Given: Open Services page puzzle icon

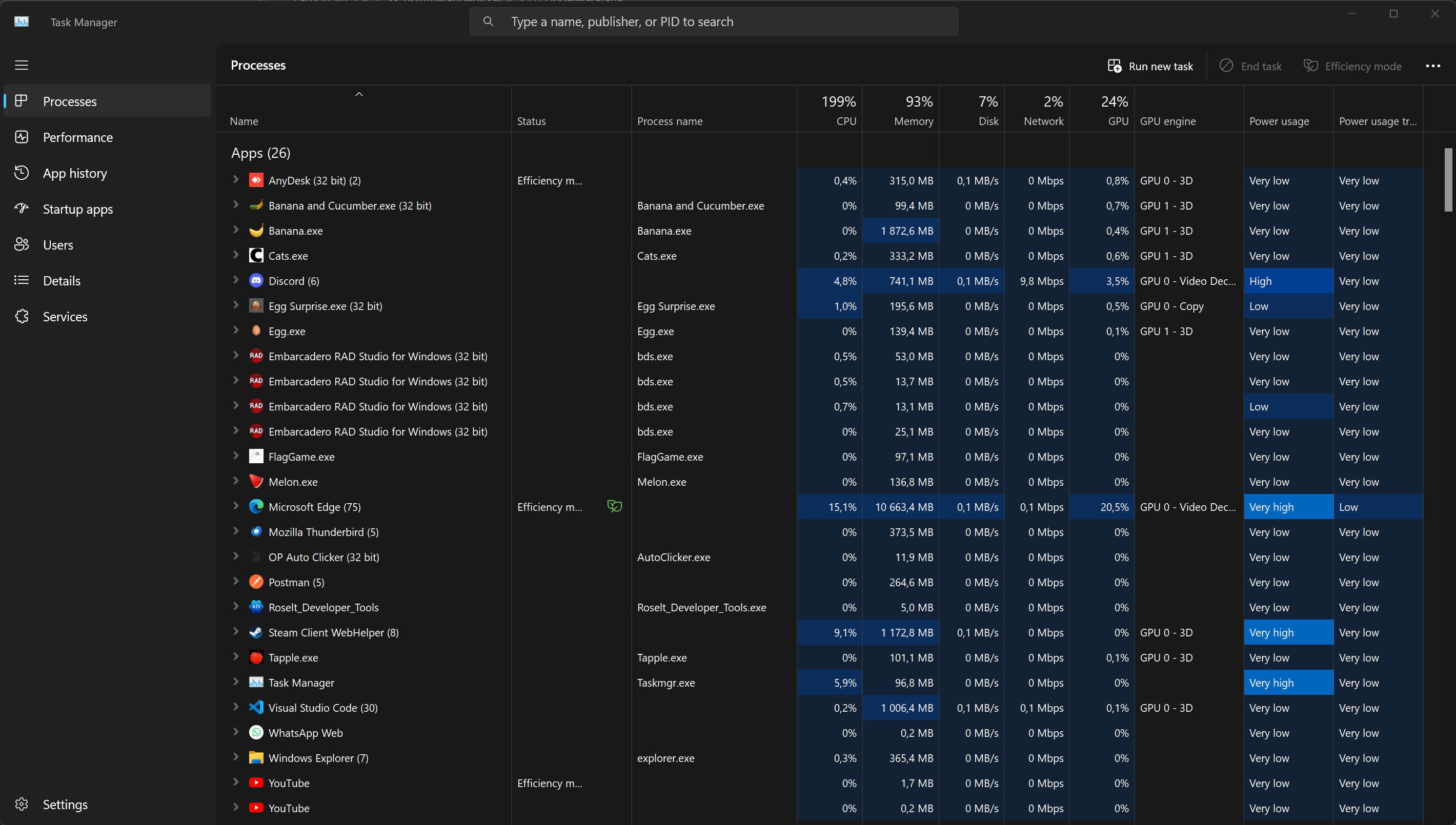Looking at the screenshot, I should (x=22, y=316).
